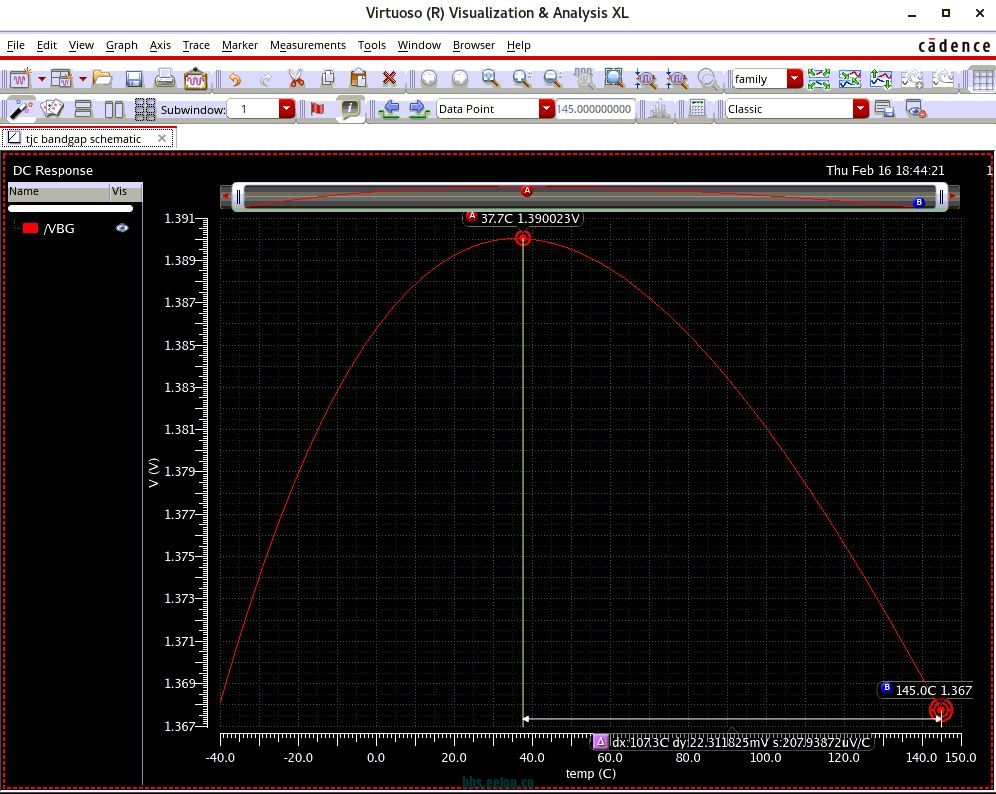Image resolution: width=996 pixels, height=794 pixels.
Task: Open the Axis menu
Action: click(x=160, y=45)
